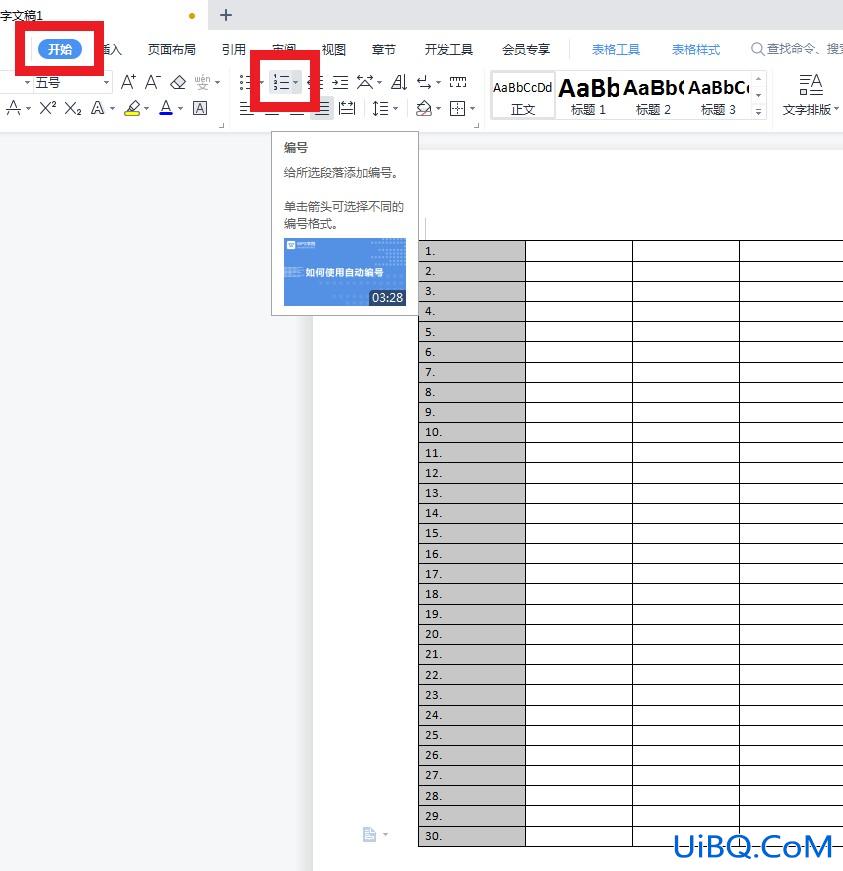
Task: Apply the 标题 2 style
Action: [x=653, y=95]
